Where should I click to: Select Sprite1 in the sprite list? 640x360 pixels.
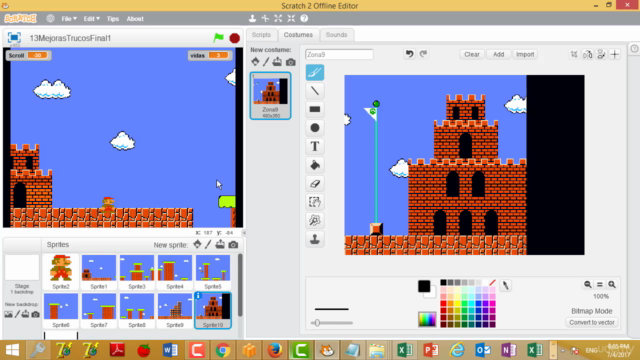click(x=99, y=271)
